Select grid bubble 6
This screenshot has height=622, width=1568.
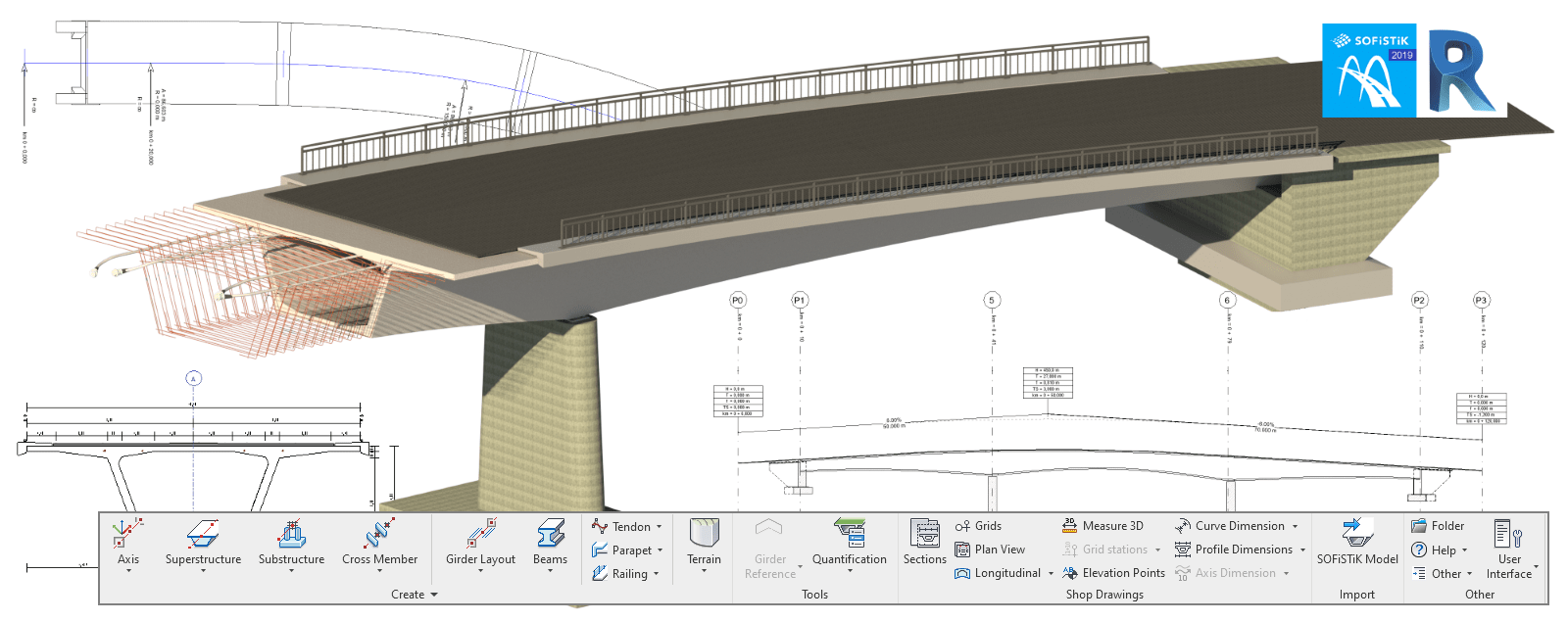[x=1227, y=300]
